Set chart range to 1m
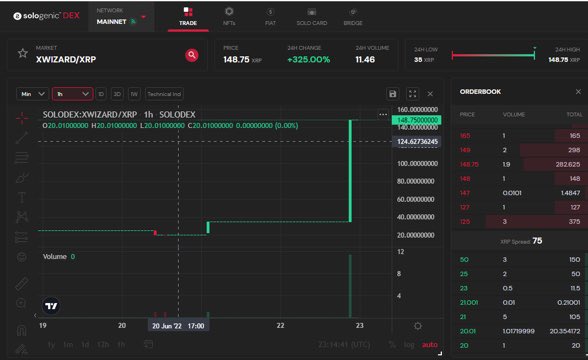588x360 pixels. click(x=68, y=344)
